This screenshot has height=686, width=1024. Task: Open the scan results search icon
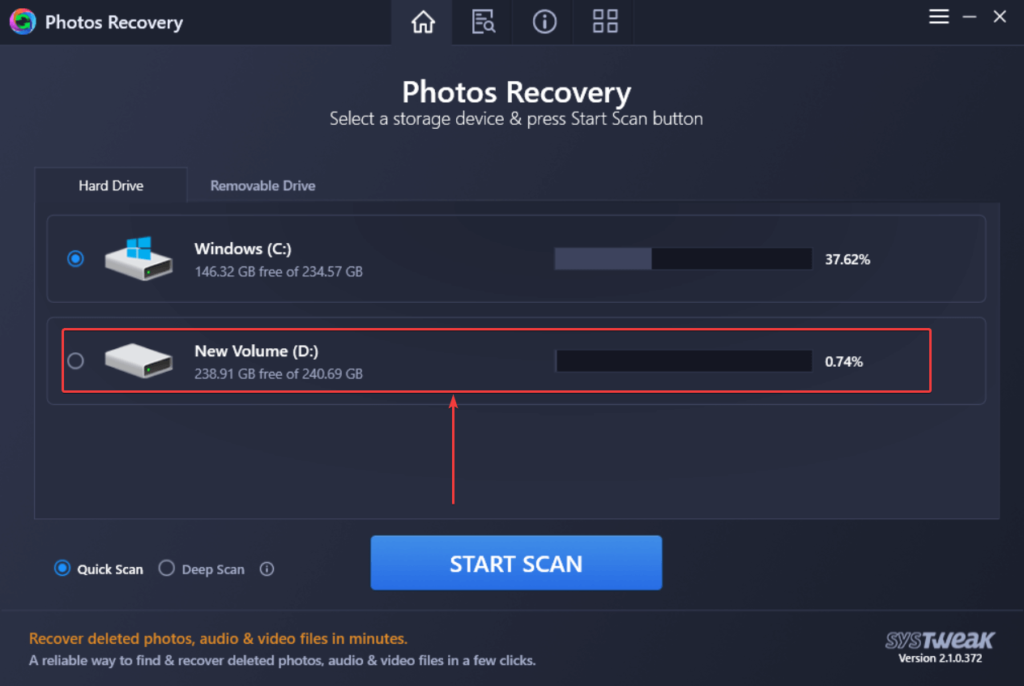[x=483, y=22]
